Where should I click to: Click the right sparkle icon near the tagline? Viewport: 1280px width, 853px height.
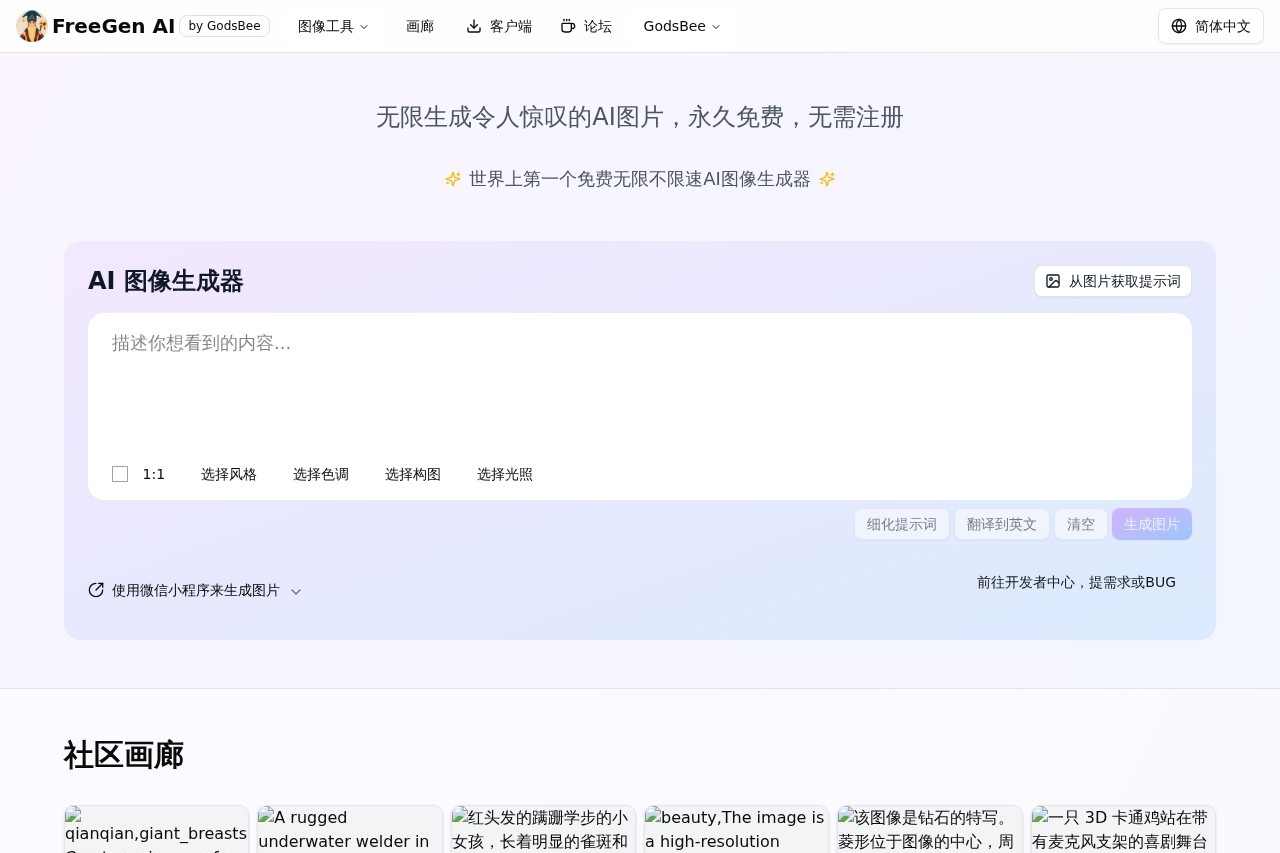(x=827, y=179)
